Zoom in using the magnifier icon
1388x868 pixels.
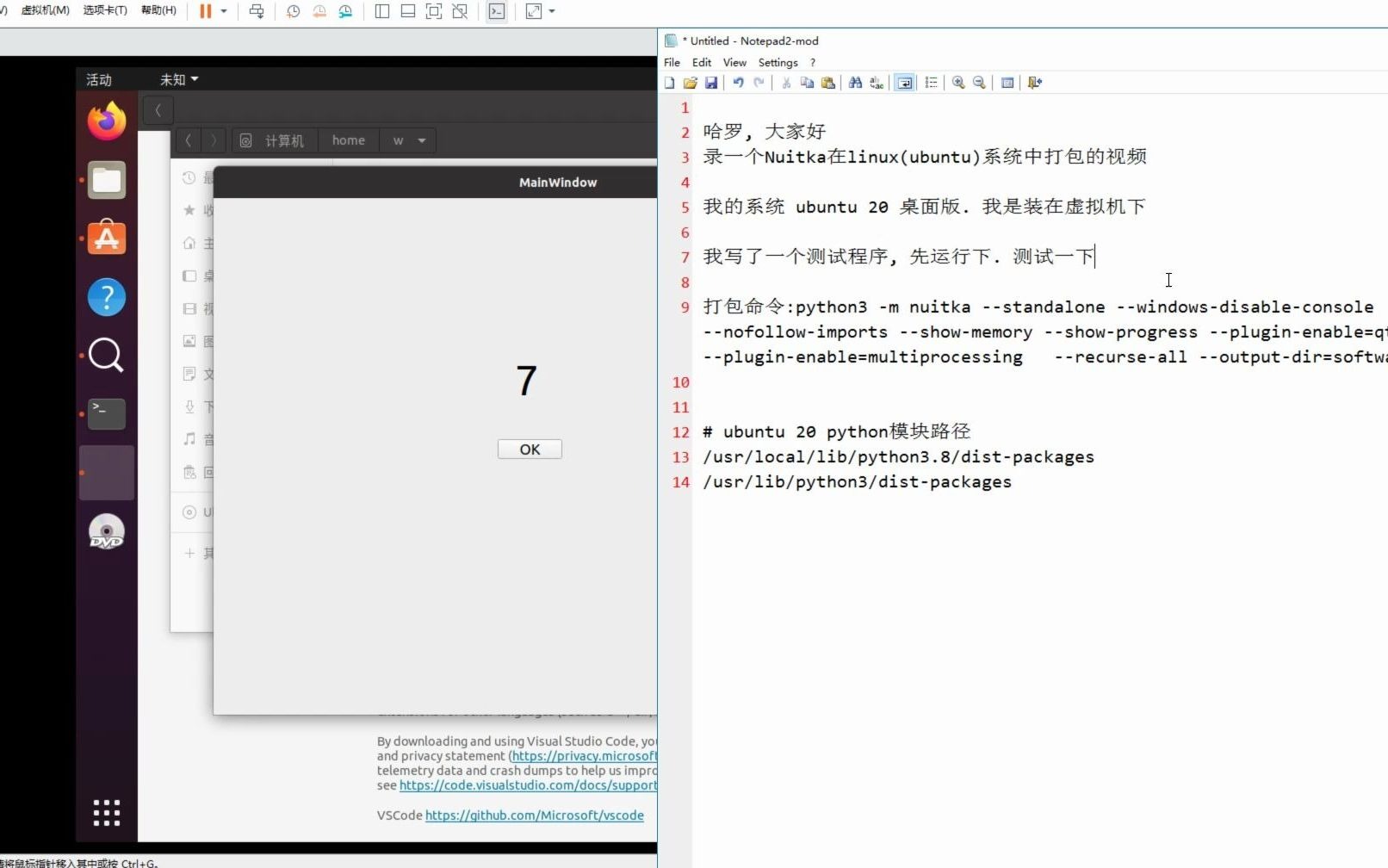pyautogui.click(x=957, y=82)
